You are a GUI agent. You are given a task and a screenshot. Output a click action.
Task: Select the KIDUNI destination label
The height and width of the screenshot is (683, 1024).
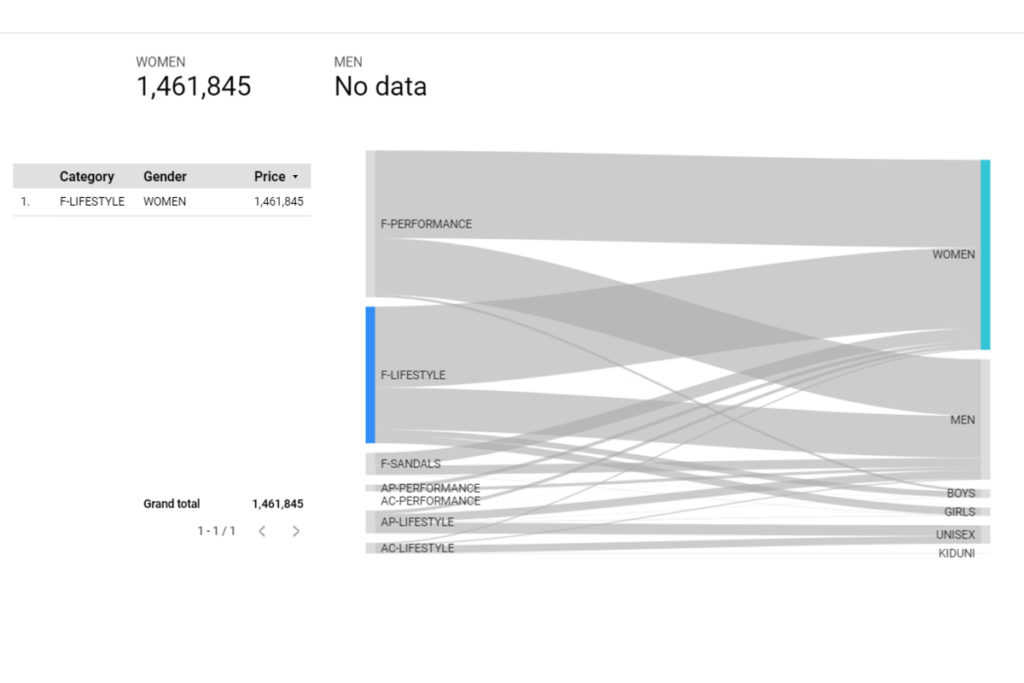coord(957,553)
